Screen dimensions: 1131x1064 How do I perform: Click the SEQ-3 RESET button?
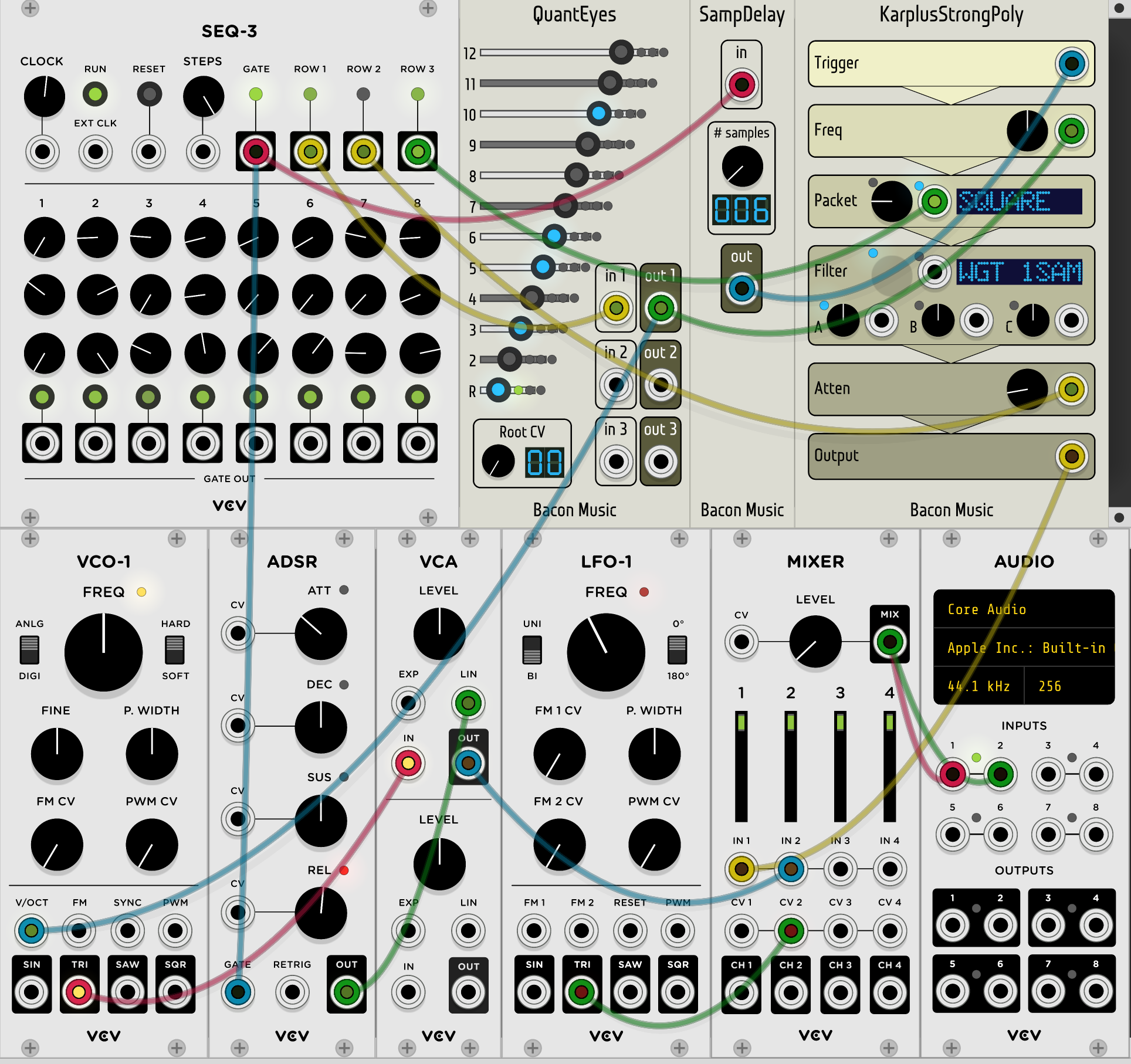[149, 94]
